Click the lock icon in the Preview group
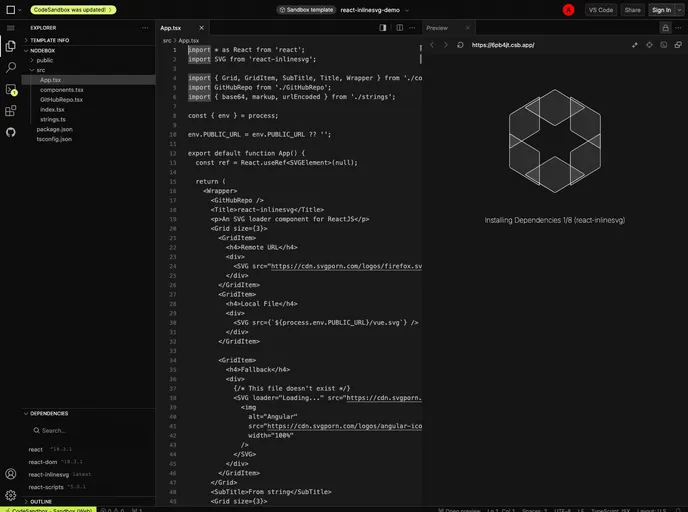This screenshot has height=512, width=688. (665, 28)
